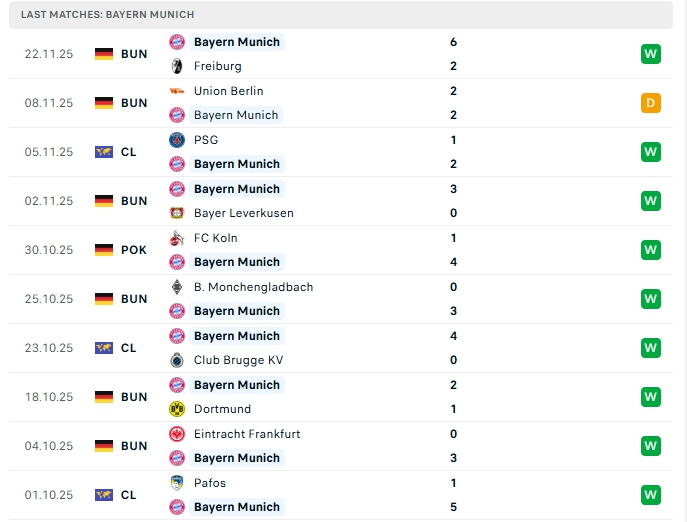The height and width of the screenshot is (522, 687).
Task: Click the Pafos club crest
Action: coord(177,483)
